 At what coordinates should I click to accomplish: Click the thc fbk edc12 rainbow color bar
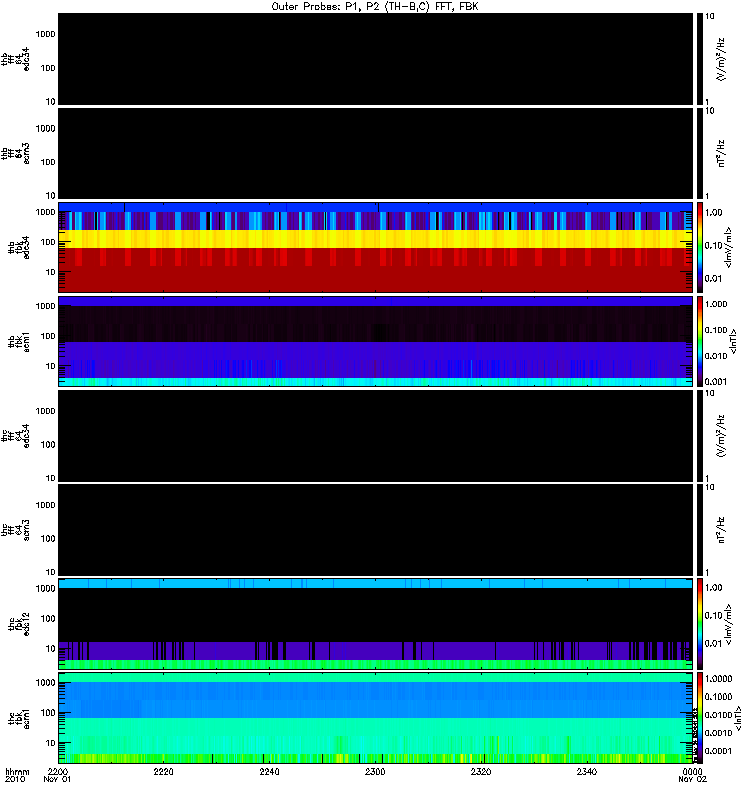tap(700, 624)
